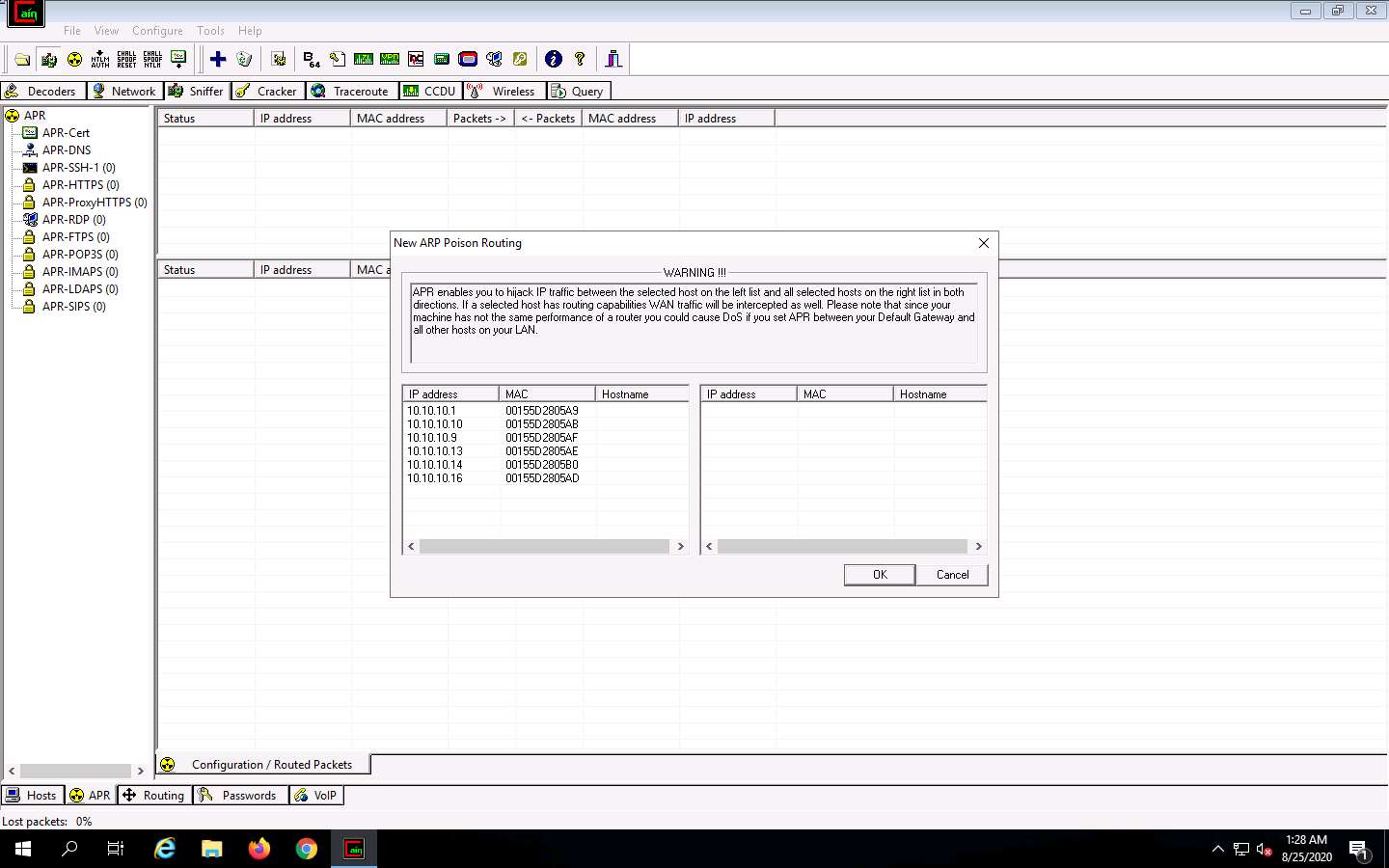Select APR-HTTPS (0) tree item

click(x=81, y=185)
